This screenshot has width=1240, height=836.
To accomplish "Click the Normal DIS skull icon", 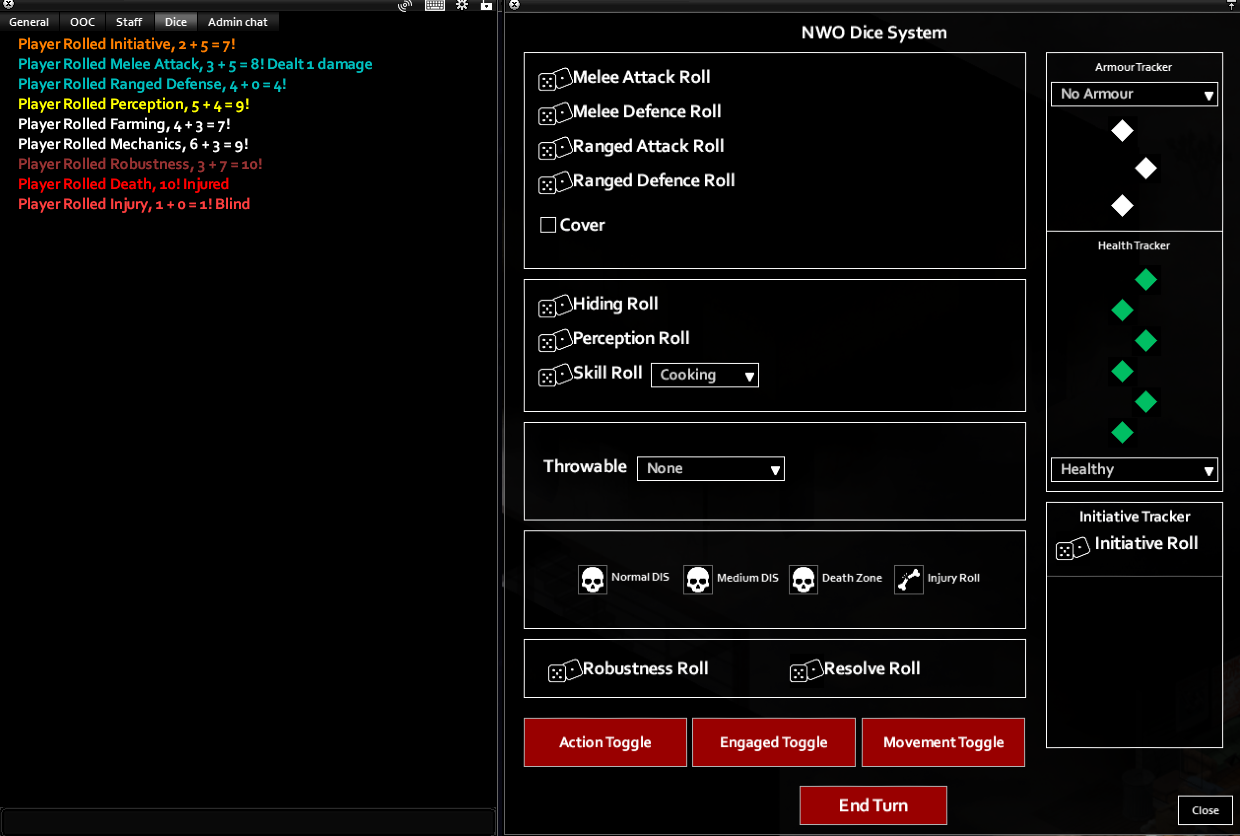I will tap(593, 580).
